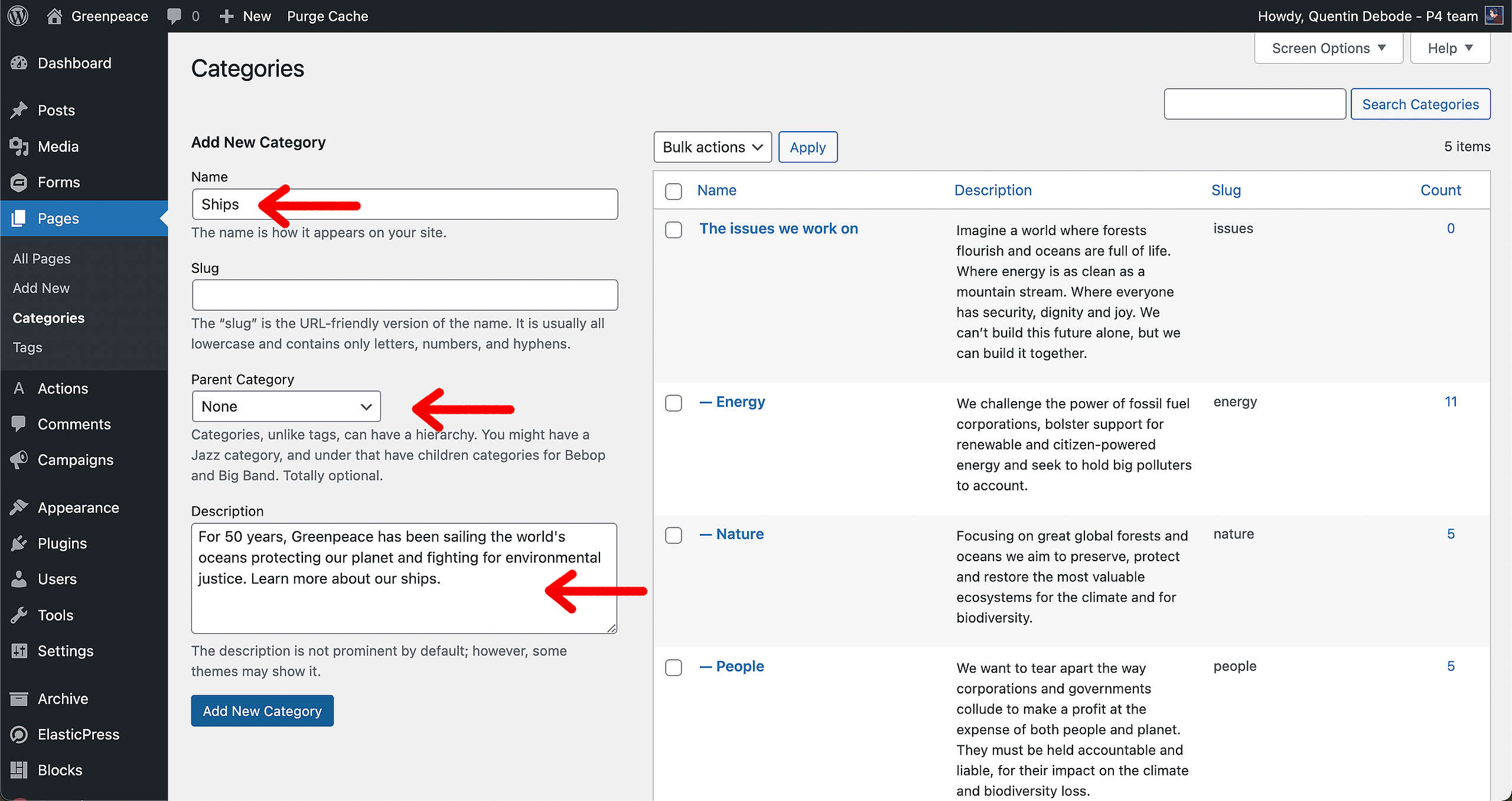Click the Media library icon
1512x801 pixels.
[x=19, y=146]
